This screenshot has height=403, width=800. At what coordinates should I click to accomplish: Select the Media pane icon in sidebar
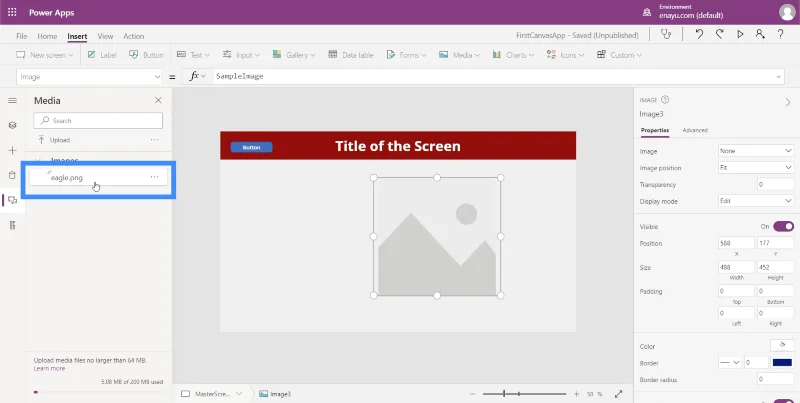(12, 200)
